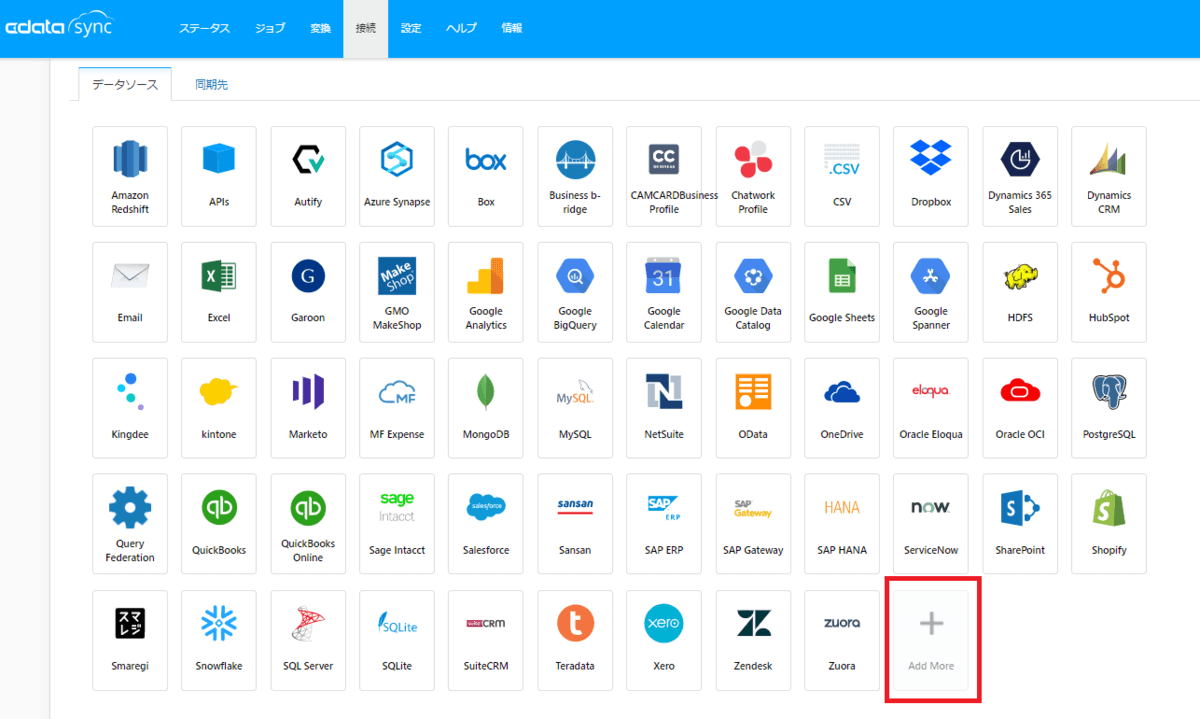
Task: Open the OneDrive connector
Action: (842, 408)
